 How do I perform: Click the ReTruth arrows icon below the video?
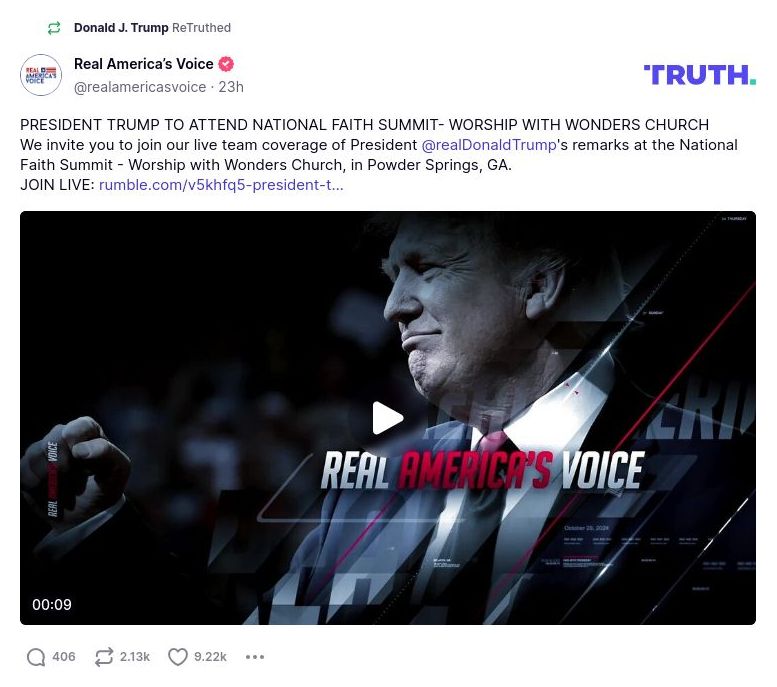[x=104, y=657]
